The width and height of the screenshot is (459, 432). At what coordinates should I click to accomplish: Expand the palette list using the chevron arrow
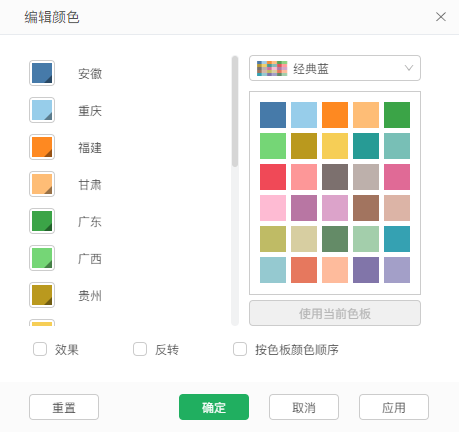pyautogui.click(x=409, y=68)
